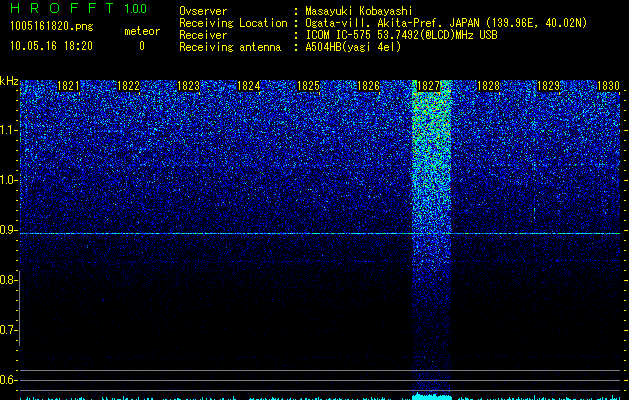629x400 pixels.
Task: Click the 1829 time marker
Action: (x=548, y=86)
